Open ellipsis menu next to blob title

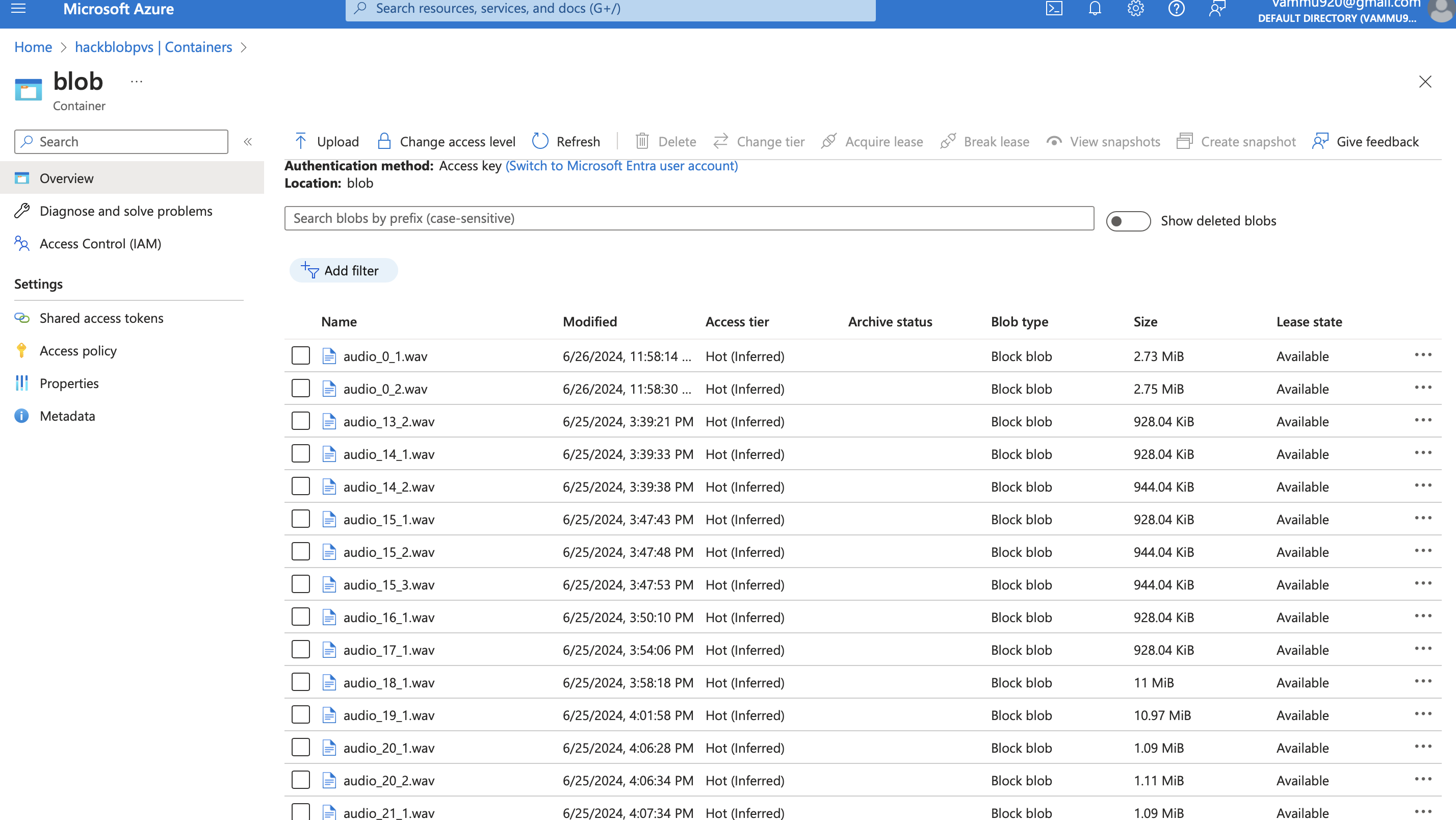[x=136, y=82]
